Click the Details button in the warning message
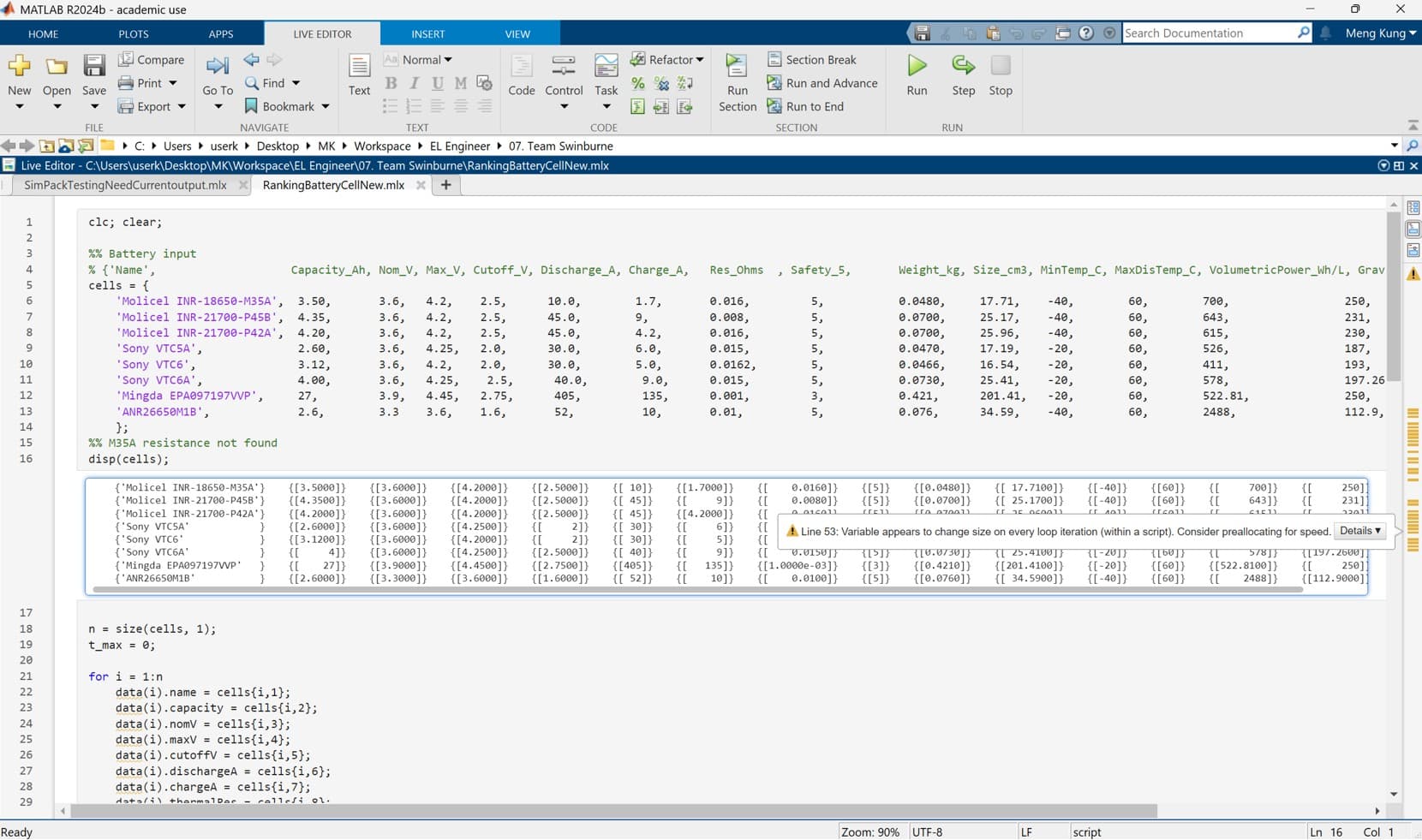 [1360, 531]
